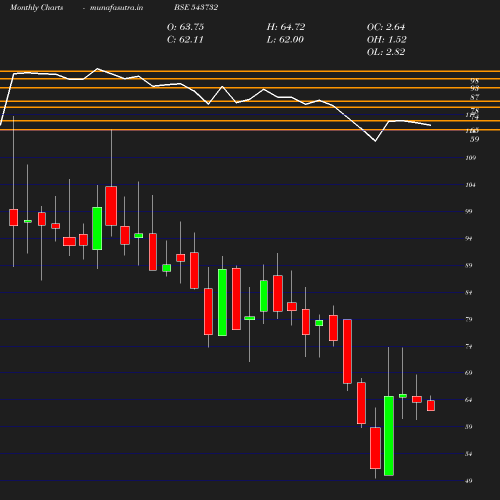Click the 104 price axis label

470,185
